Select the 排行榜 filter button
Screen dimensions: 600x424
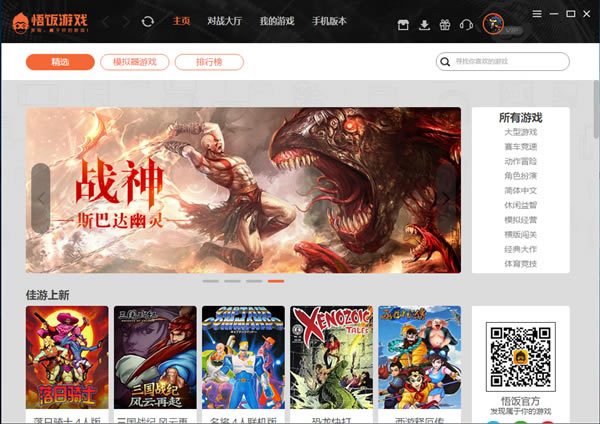click(x=209, y=62)
